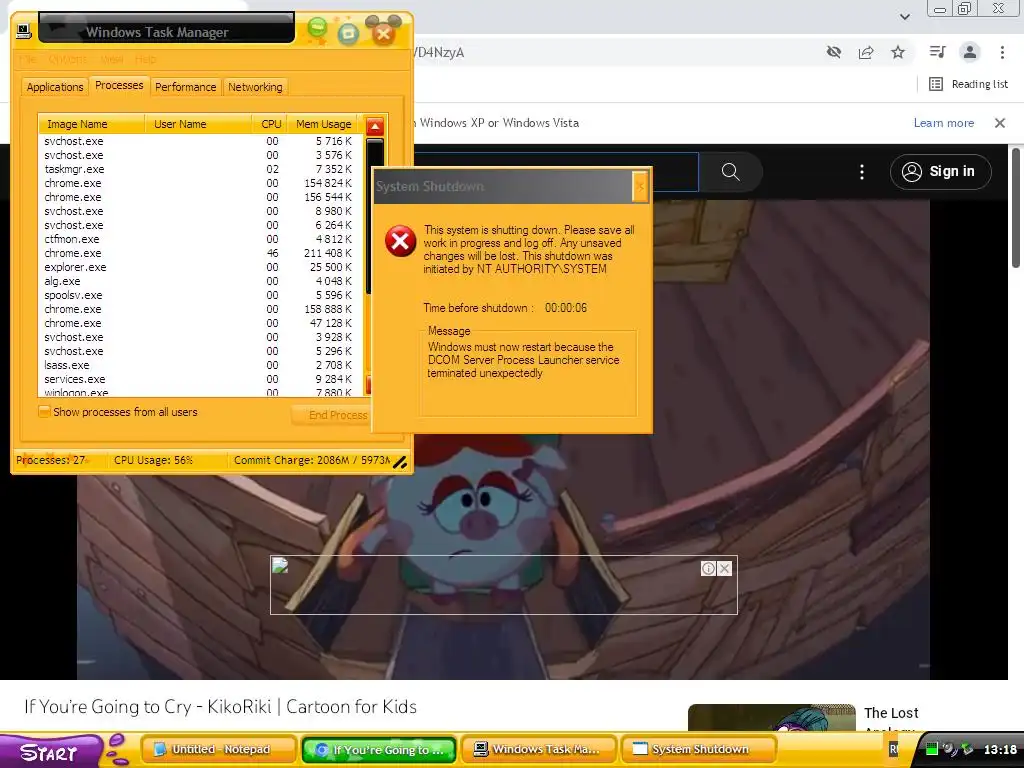Viewport: 1024px width, 768px height.
Task: Switch to the Applications tab
Action: (55, 87)
